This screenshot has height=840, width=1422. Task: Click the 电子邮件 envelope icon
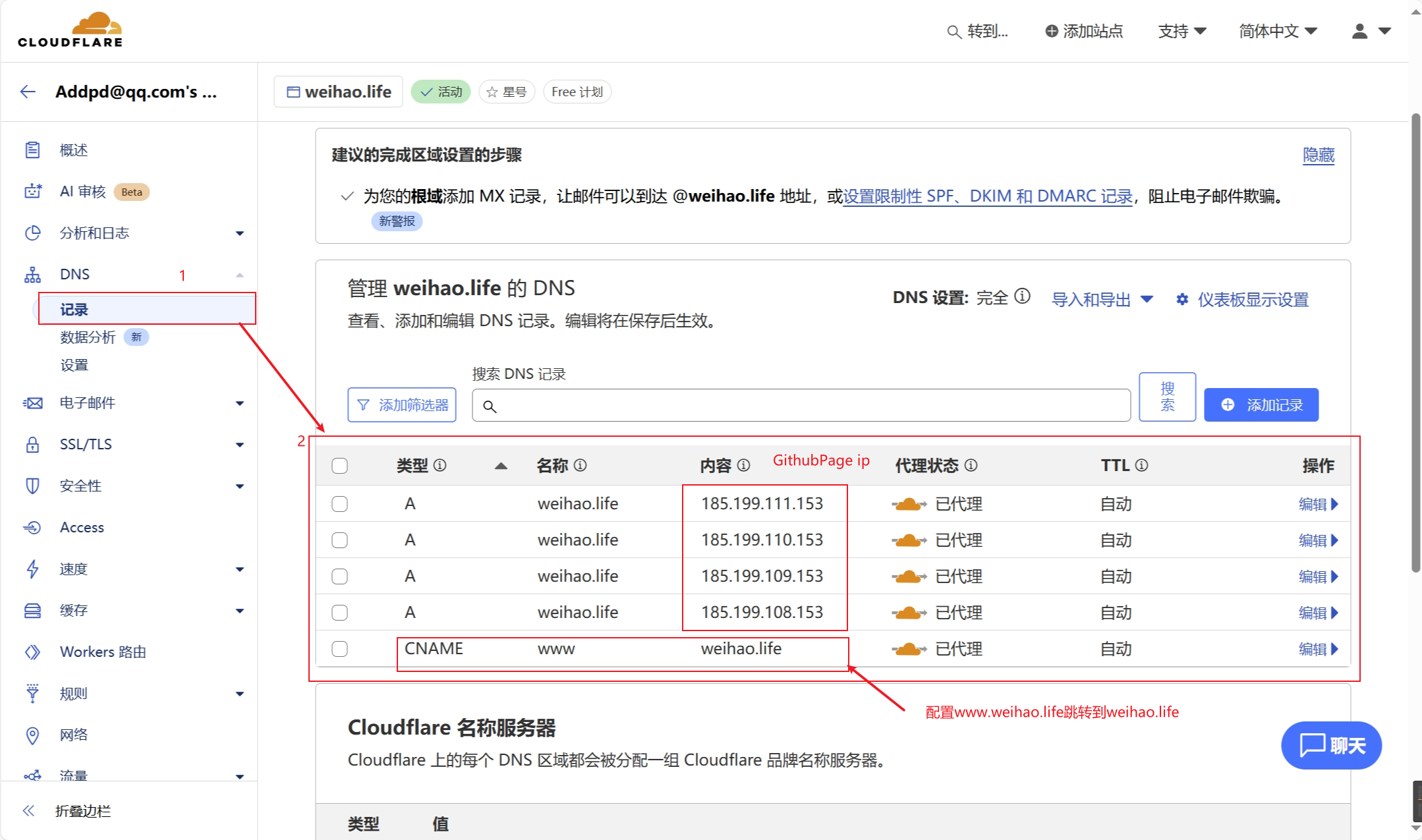32,403
